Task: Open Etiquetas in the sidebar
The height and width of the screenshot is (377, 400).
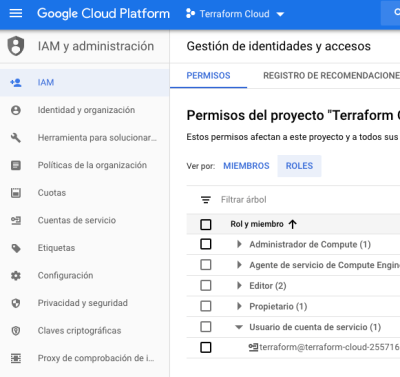Action: [85, 248]
